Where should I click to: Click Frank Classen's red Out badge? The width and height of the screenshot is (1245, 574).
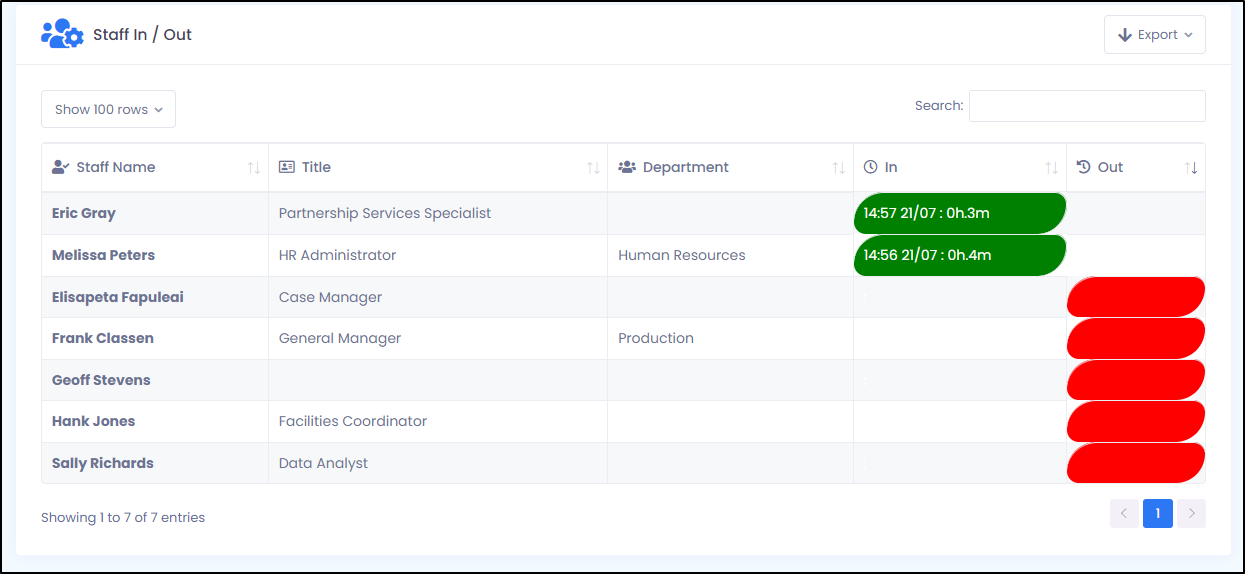click(x=1136, y=338)
